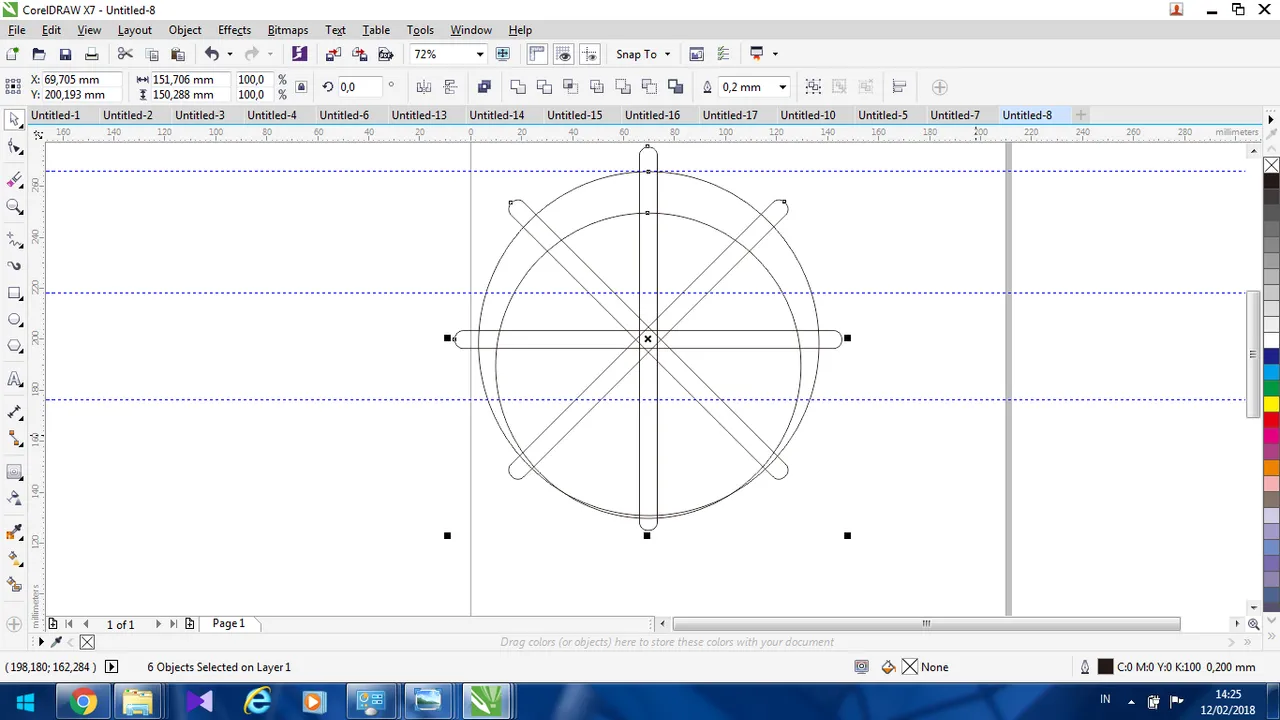1280x720 pixels.
Task: Open application launcher dropdown arrow
Action: coord(774,54)
